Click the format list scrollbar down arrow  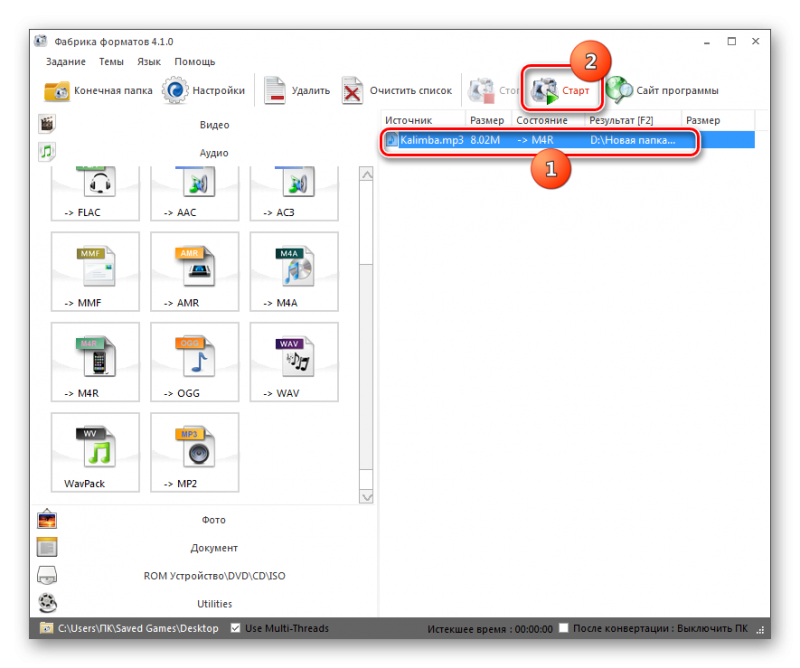[366, 497]
